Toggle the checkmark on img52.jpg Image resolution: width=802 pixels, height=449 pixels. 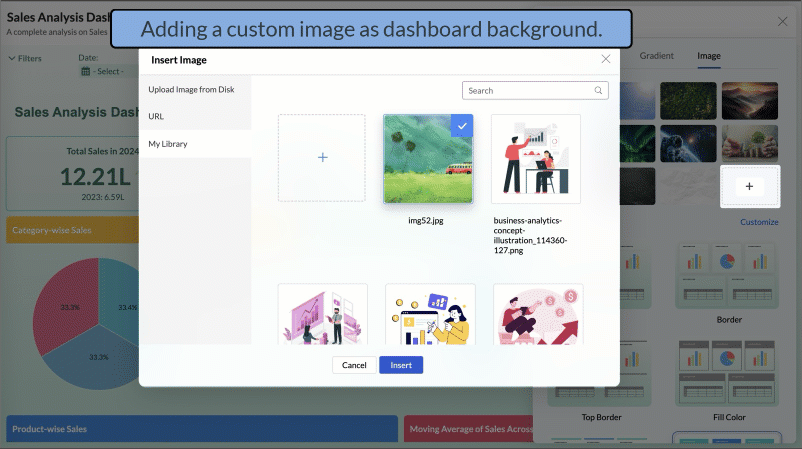[x=461, y=126]
